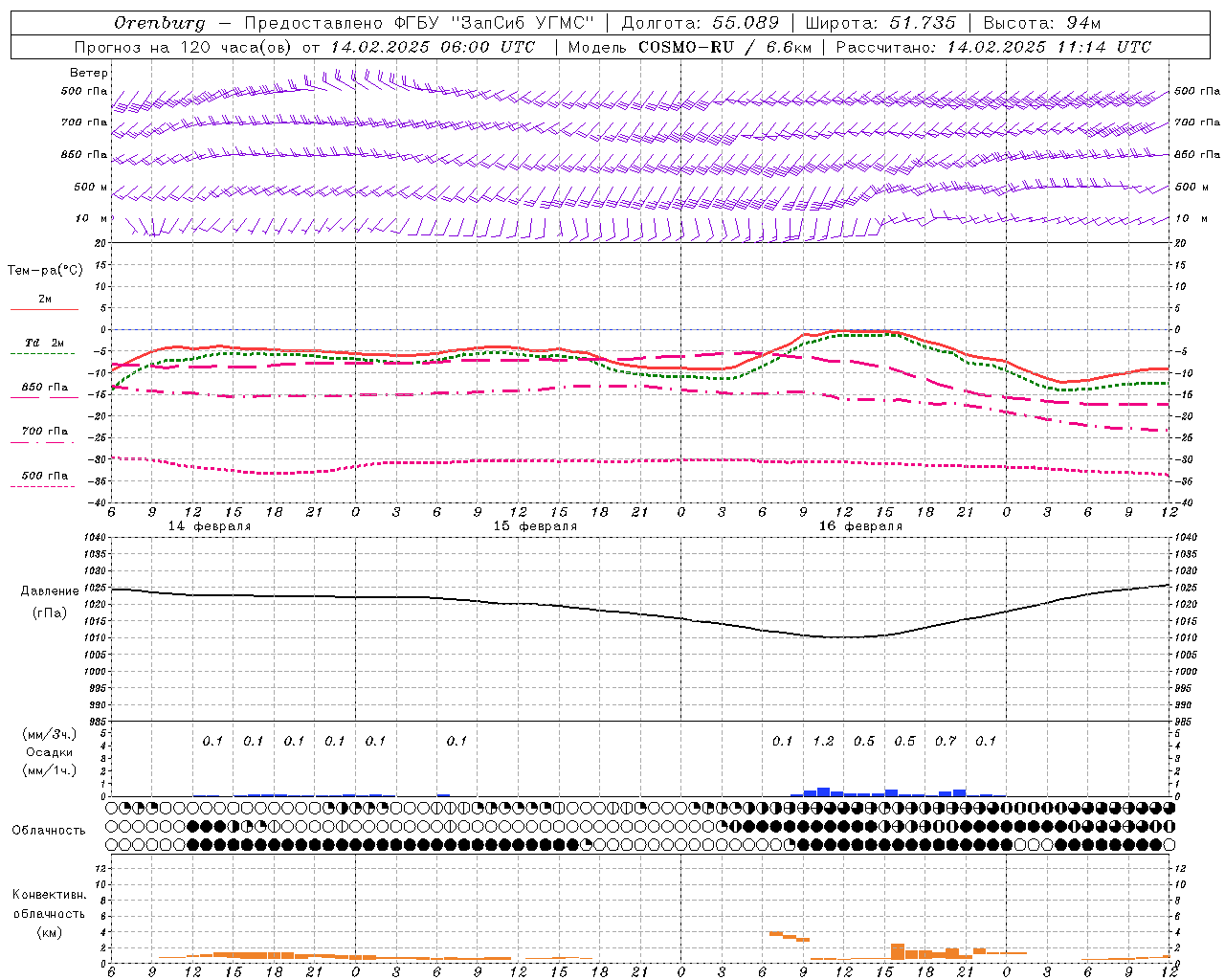
Task: Click the Orenburg station title
Action: [x=159, y=23]
